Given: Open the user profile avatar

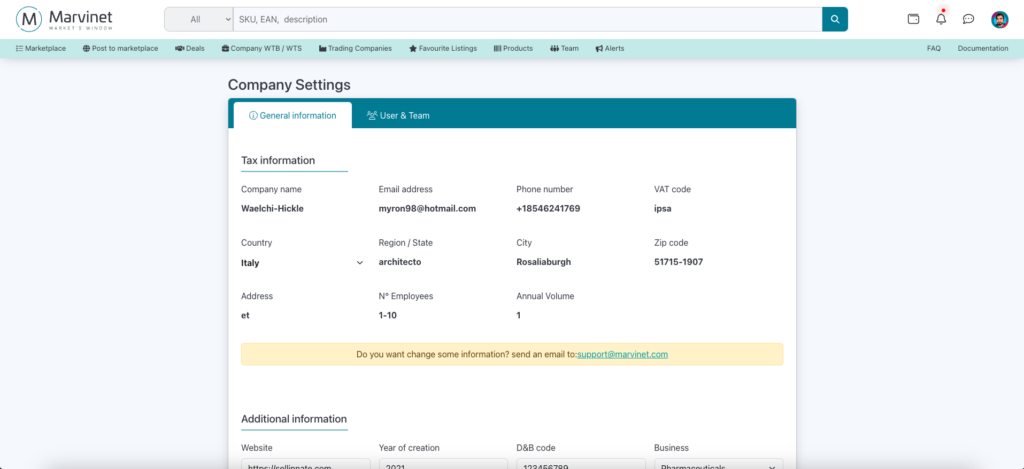Looking at the screenshot, I should [x=999, y=19].
